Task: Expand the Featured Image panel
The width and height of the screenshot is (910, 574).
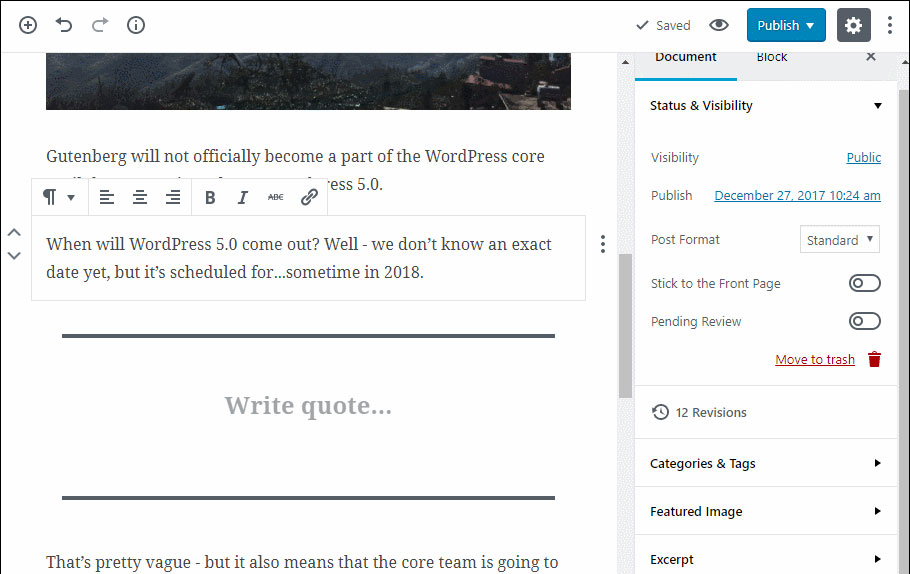Action: pos(766,511)
